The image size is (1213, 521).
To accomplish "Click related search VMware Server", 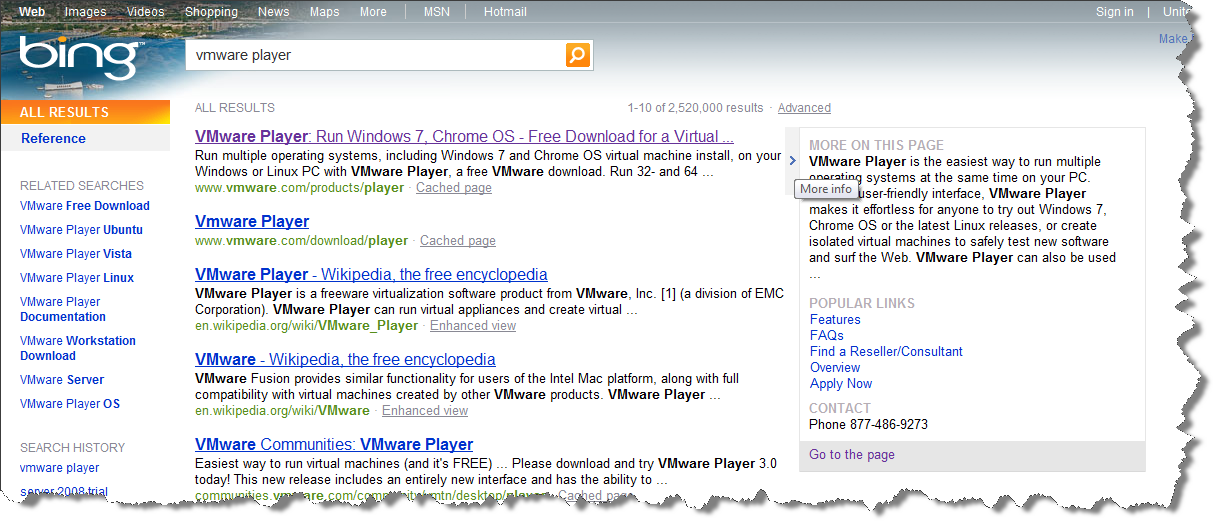I will click(x=62, y=380).
